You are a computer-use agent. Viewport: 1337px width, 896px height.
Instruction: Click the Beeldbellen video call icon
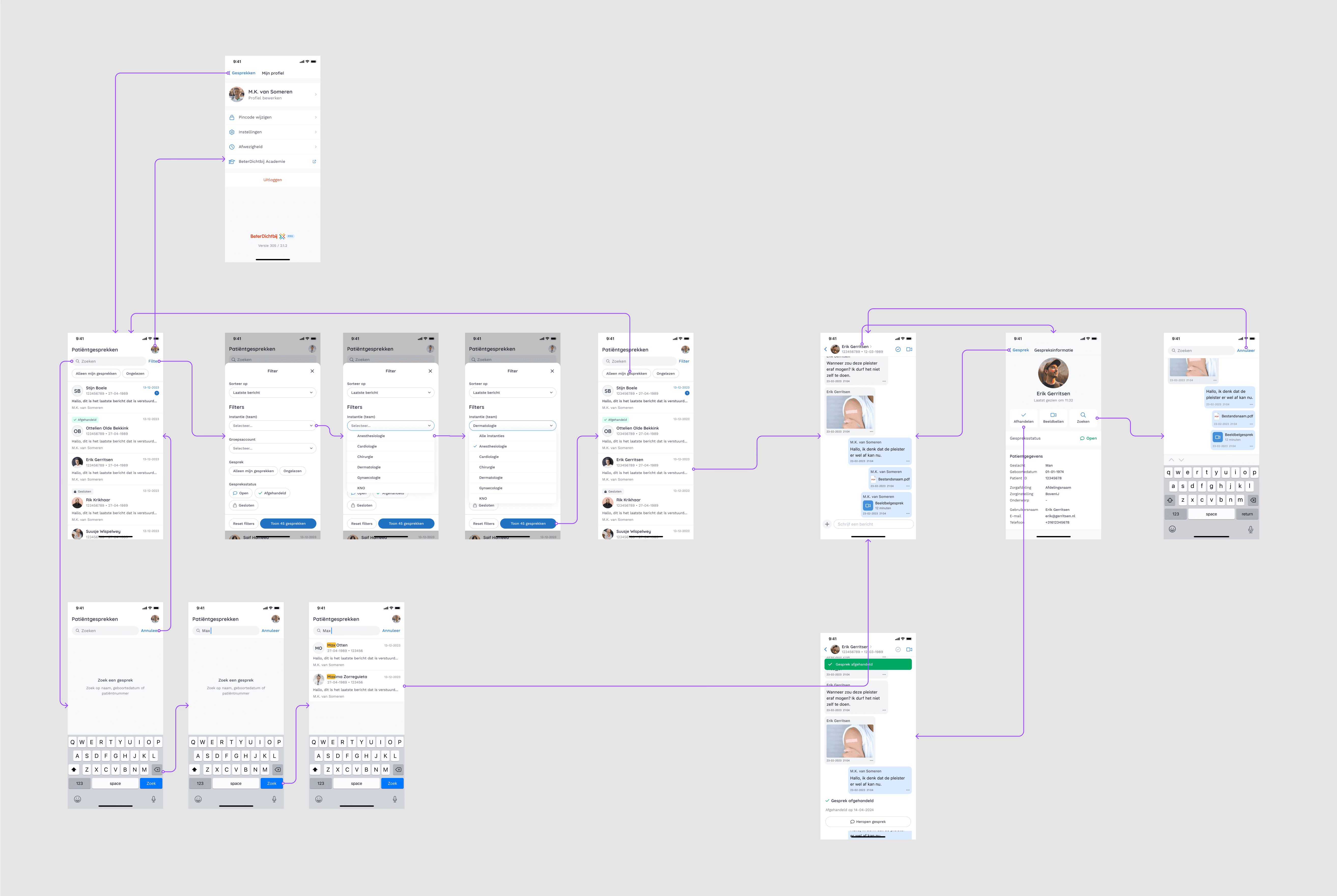[x=1053, y=415]
